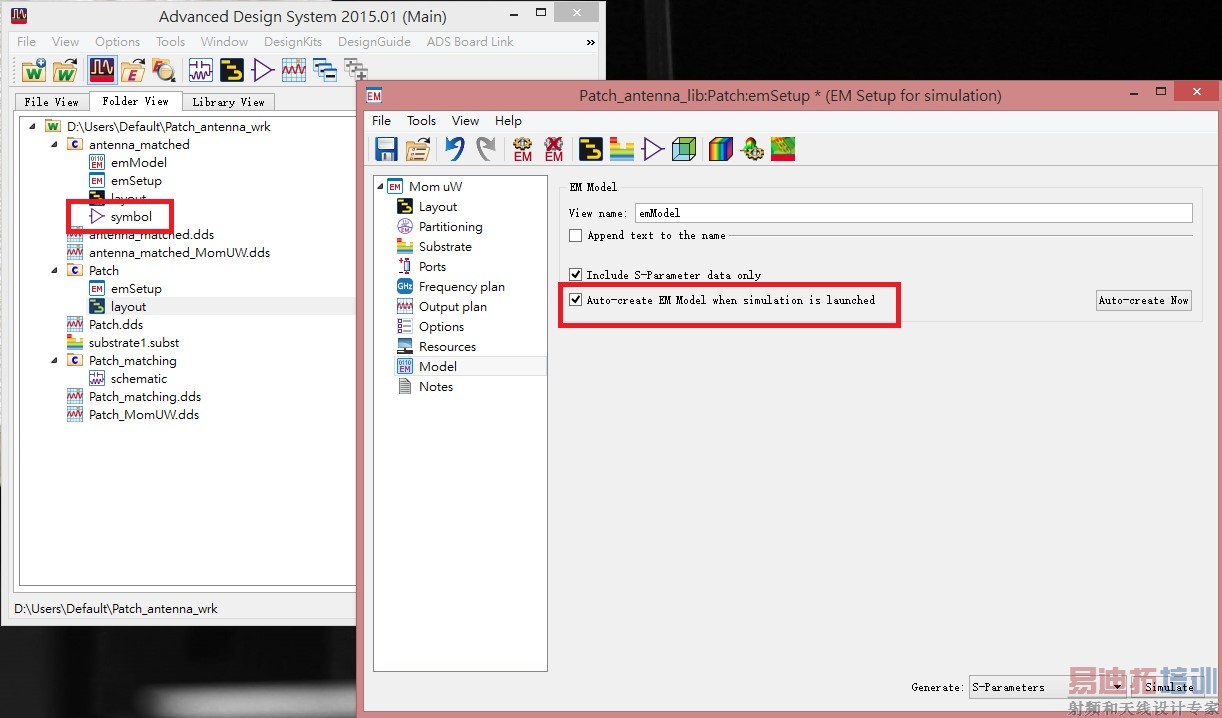
Task: Click the Search Example magnifier icon in Main toolbar
Action: [163, 70]
